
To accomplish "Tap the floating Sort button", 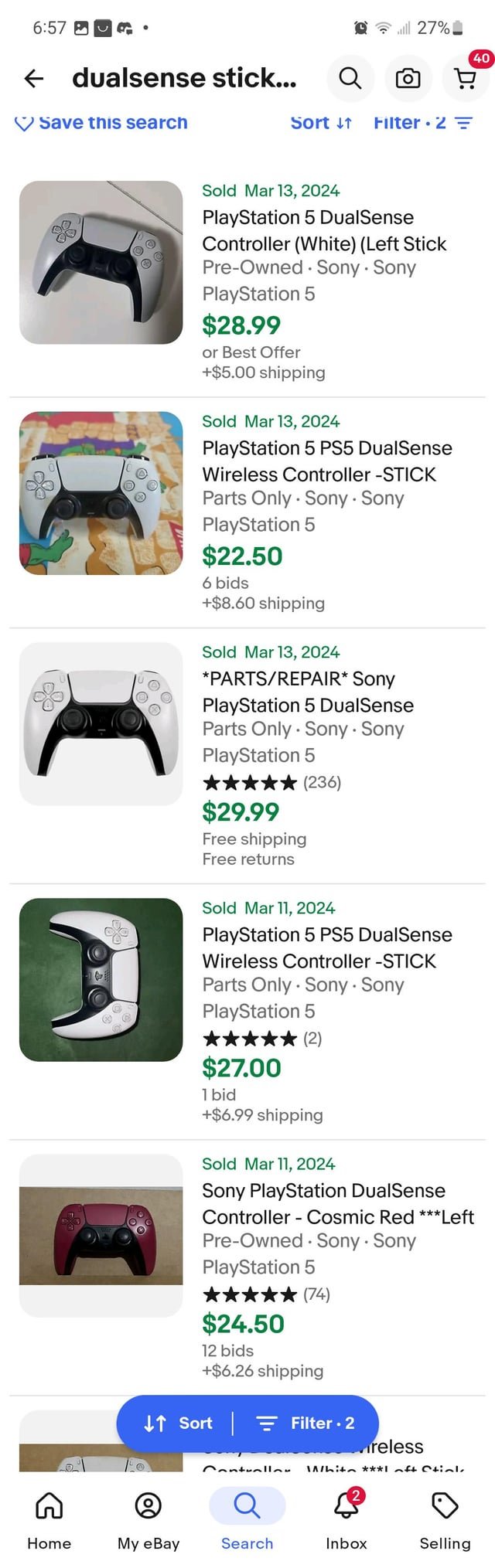I will point(179,1423).
